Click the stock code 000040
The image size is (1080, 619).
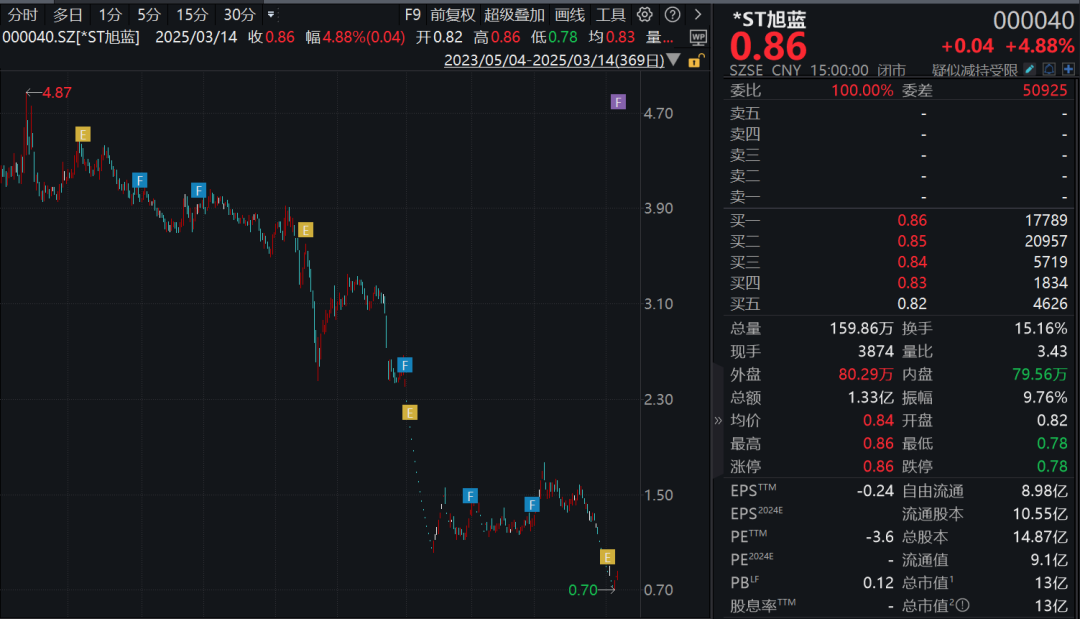pos(1033,21)
